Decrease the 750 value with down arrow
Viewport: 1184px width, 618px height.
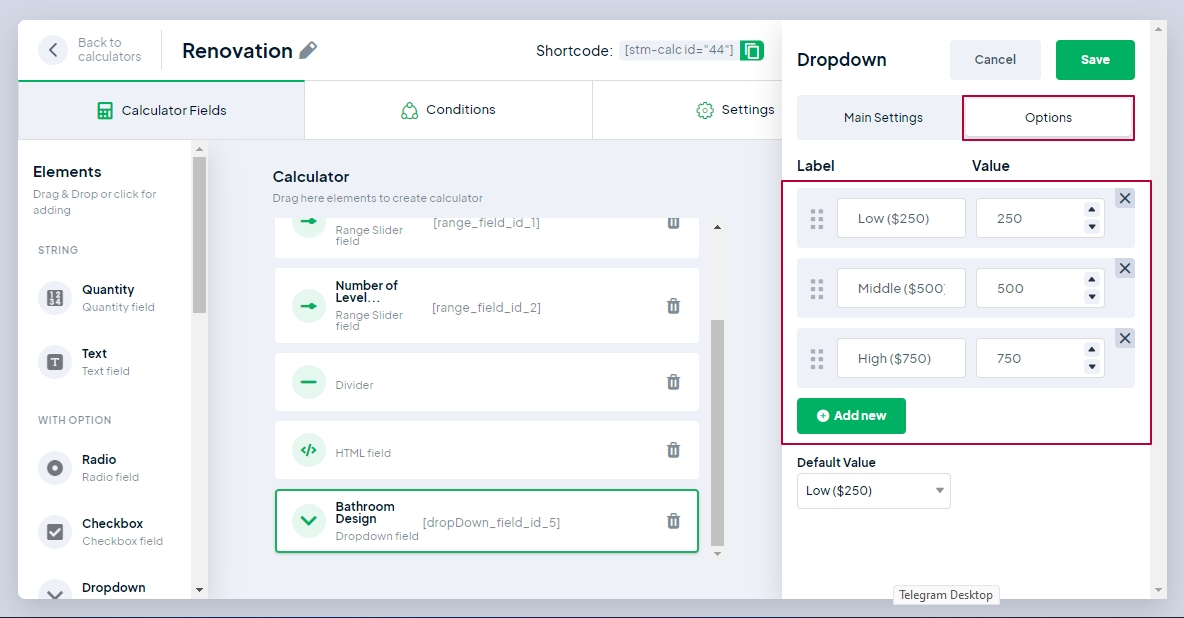[x=1092, y=366]
